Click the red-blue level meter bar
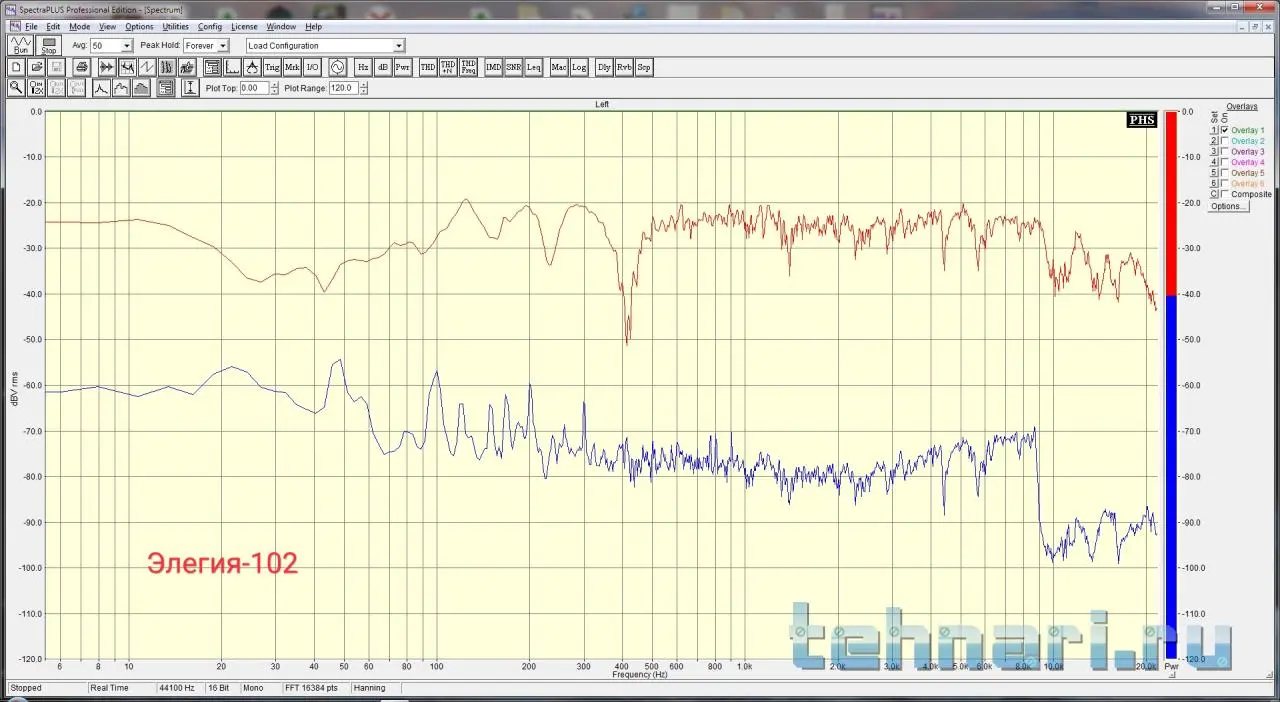Image resolution: width=1280 pixels, height=702 pixels. (x=1171, y=384)
